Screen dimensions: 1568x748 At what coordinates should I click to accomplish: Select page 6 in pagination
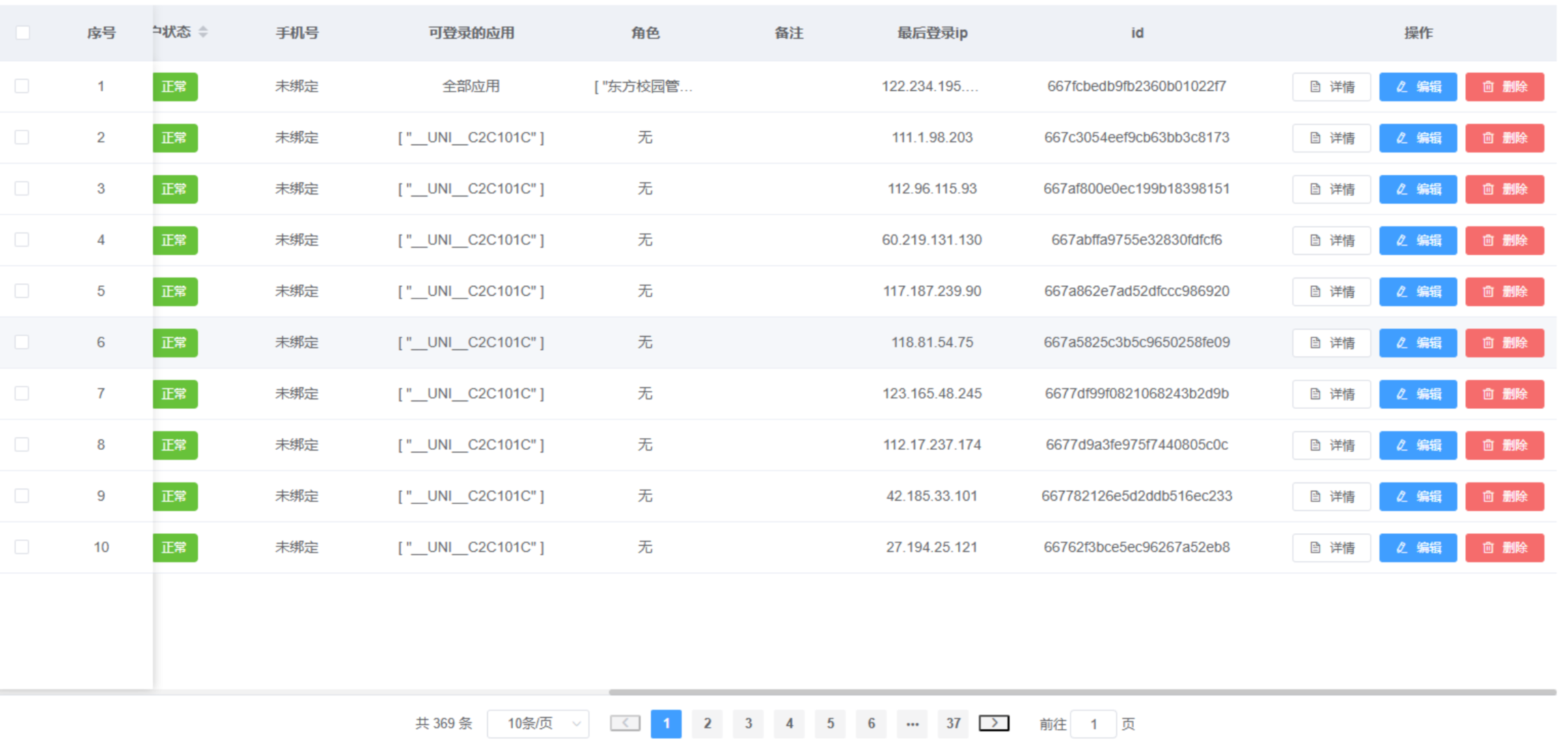(871, 723)
